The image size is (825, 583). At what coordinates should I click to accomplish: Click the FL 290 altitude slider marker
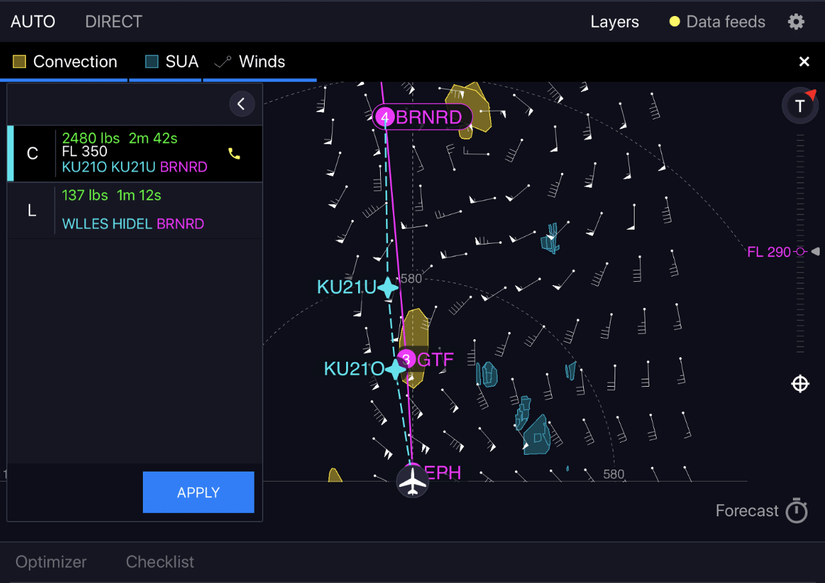[800, 252]
